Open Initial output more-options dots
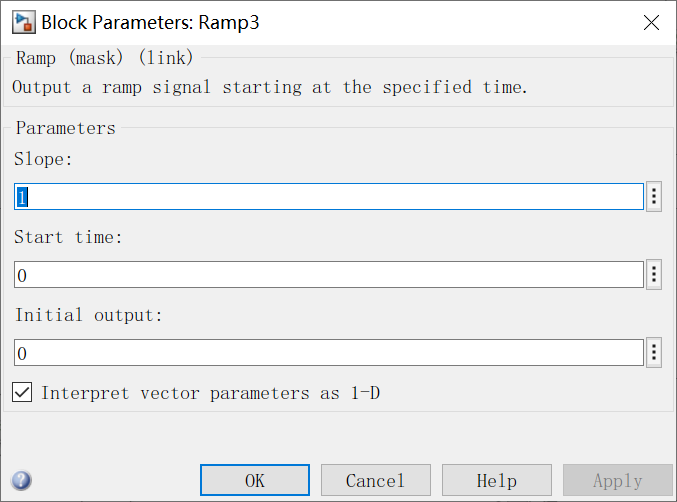Screen dimensions: 677x502 (x=654, y=353)
